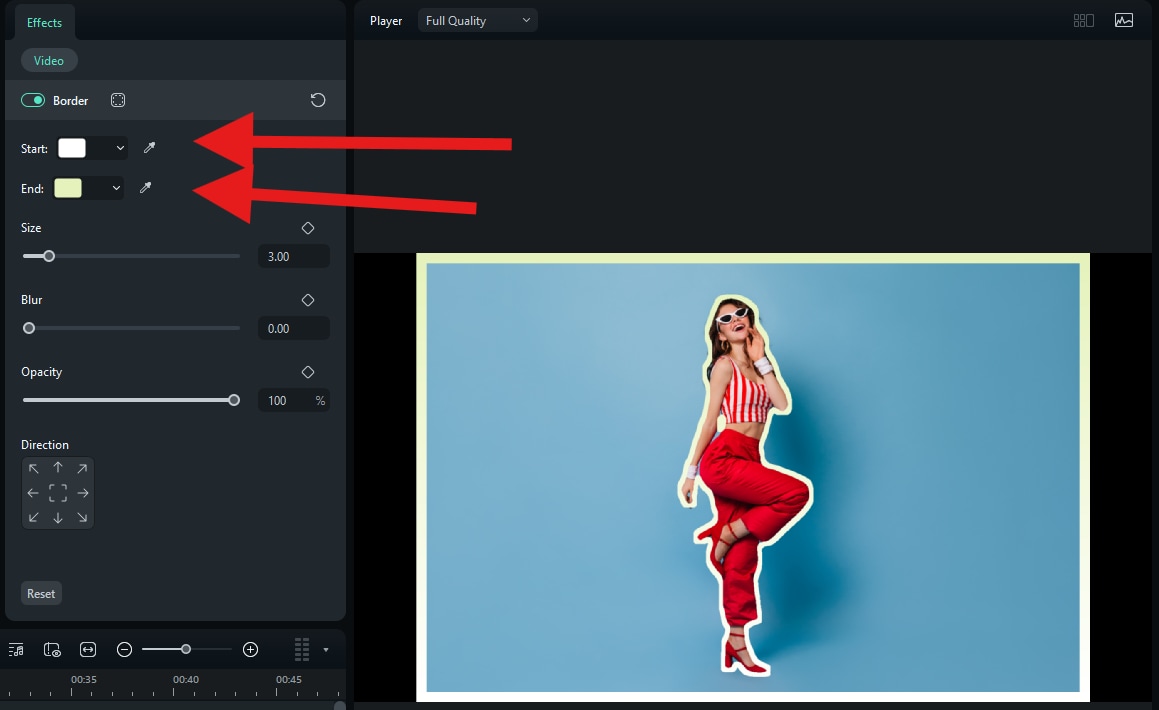Click the timeline view grid icon
The image size is (1159, 710).
point(302,649)
